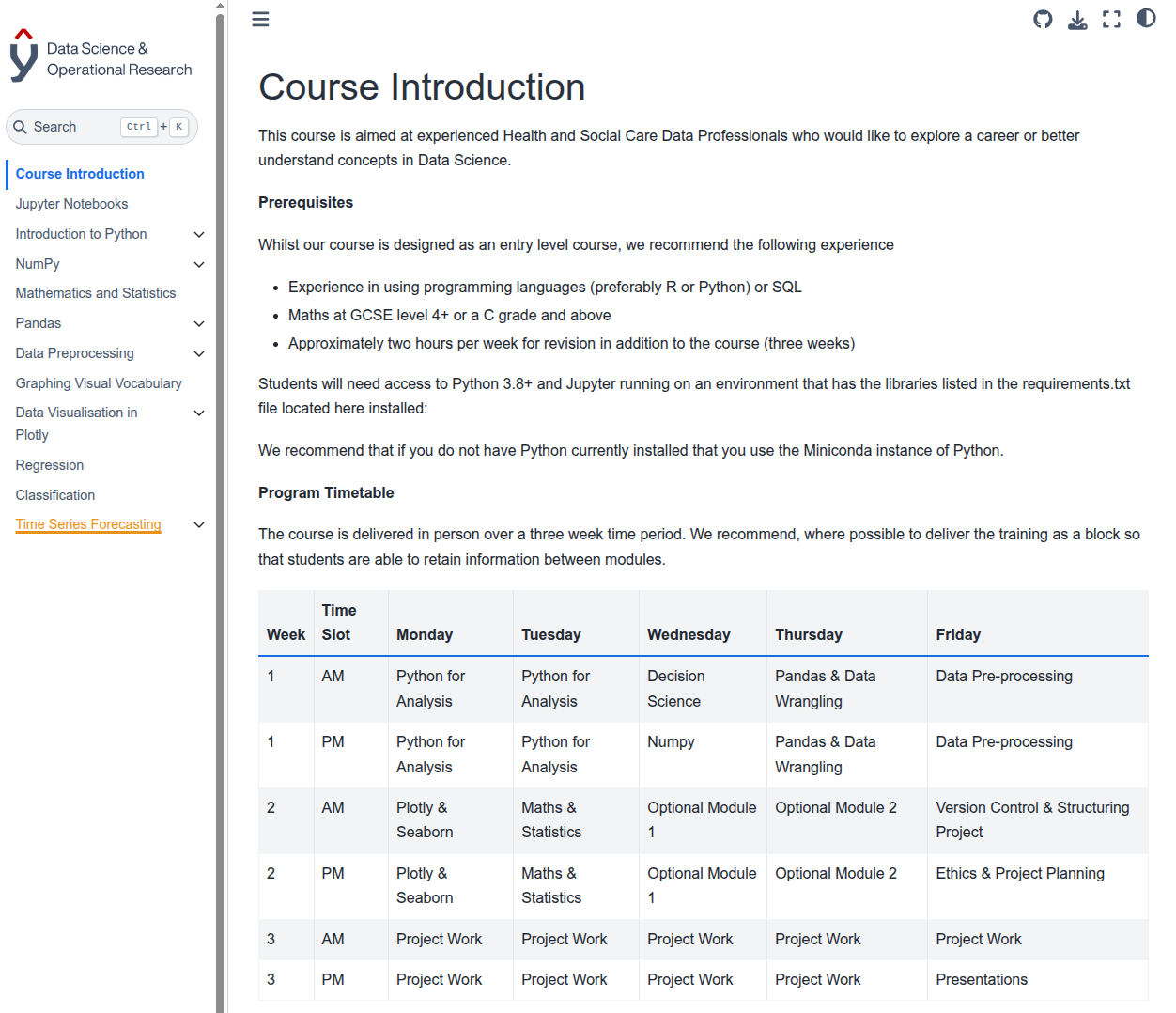Open the GitHub repository icon
The height and width of the screenshot is (1013, 1176).
[x=1043, y=19]
